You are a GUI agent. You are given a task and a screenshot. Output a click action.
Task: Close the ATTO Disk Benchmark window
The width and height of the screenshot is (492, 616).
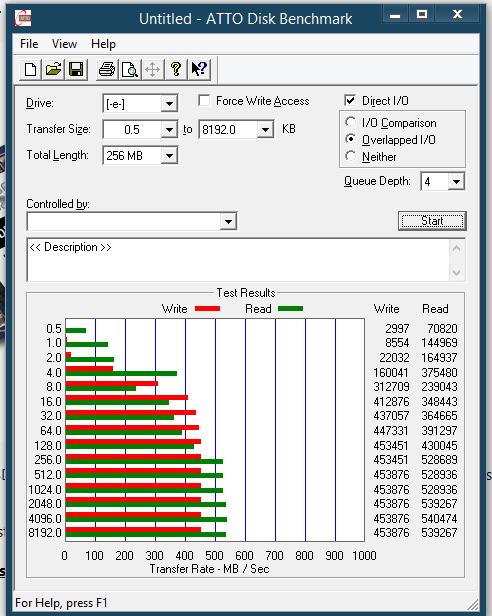tap(457, 15)
